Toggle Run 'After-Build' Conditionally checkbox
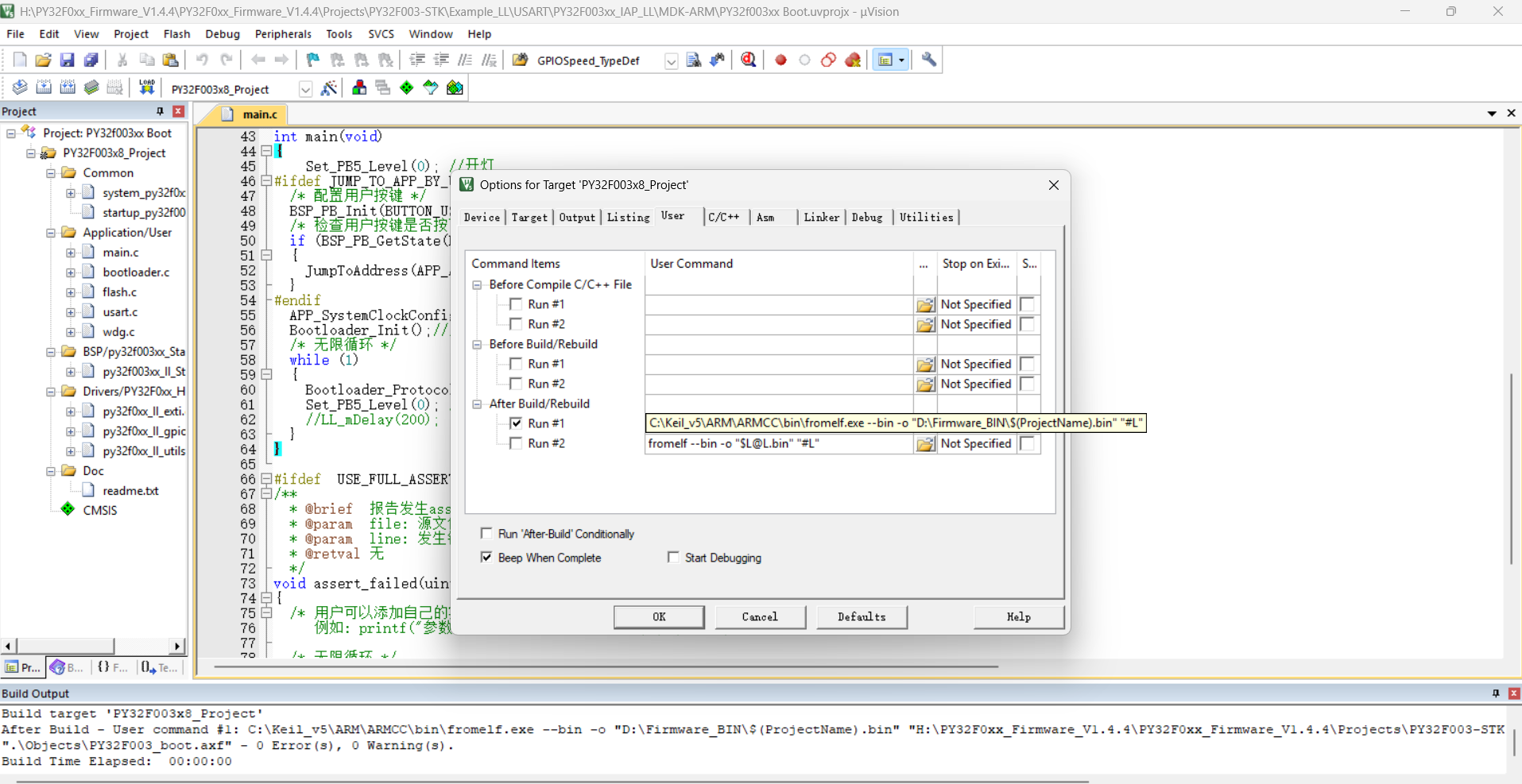Image resolution: width=1522 pixels, height=784 pixels. [486, 534]
